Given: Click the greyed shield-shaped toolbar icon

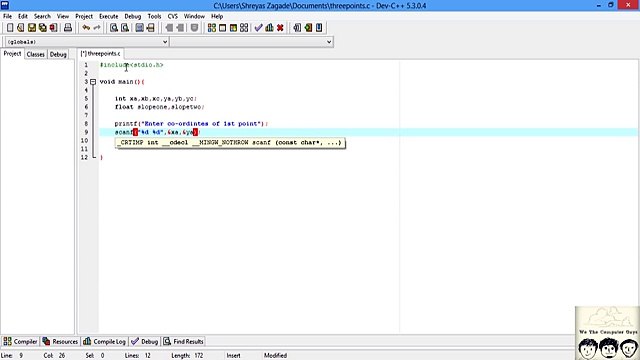Looking at the screenshot, I should [x=195, y=28].
